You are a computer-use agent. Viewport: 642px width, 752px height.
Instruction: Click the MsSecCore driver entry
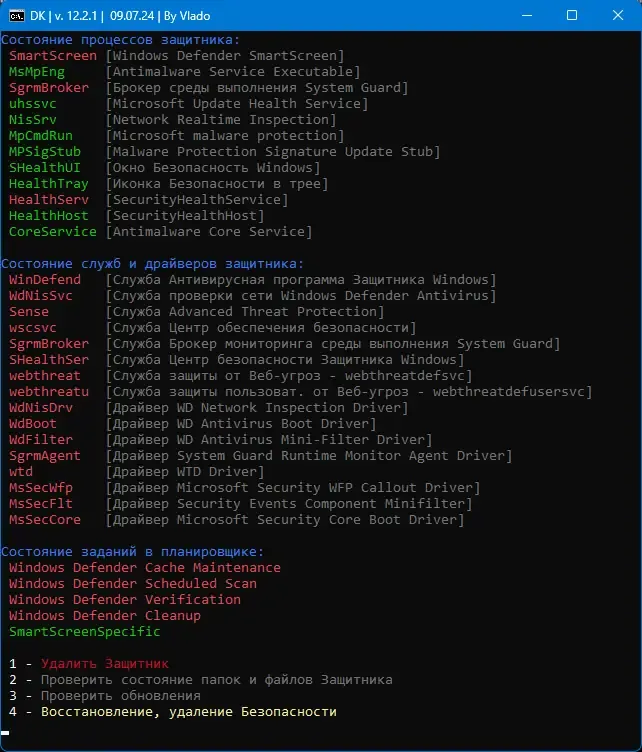coord(44,520)
